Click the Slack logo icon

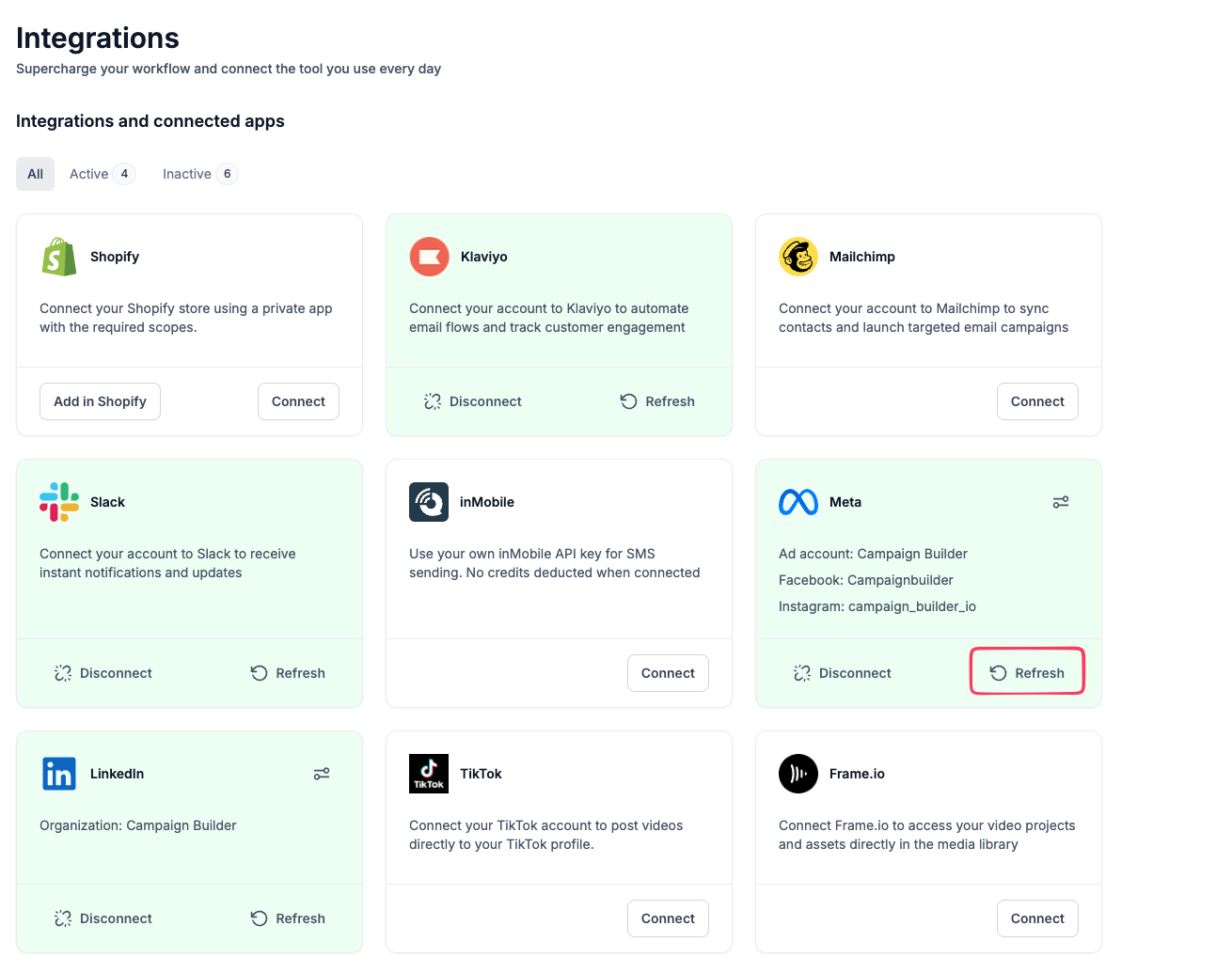coord(59,502)
